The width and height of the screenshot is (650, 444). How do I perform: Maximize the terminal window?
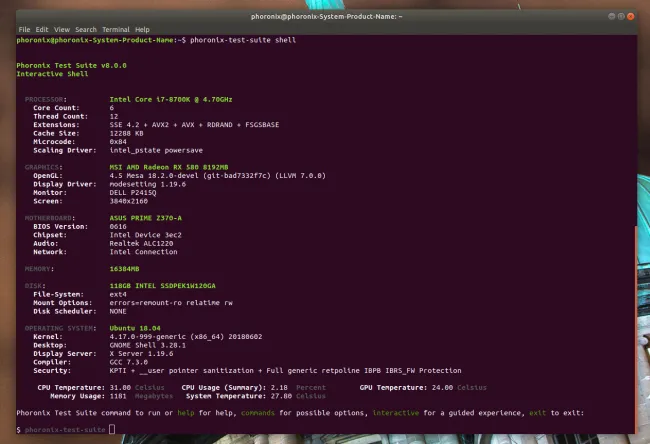click(621, 16)
